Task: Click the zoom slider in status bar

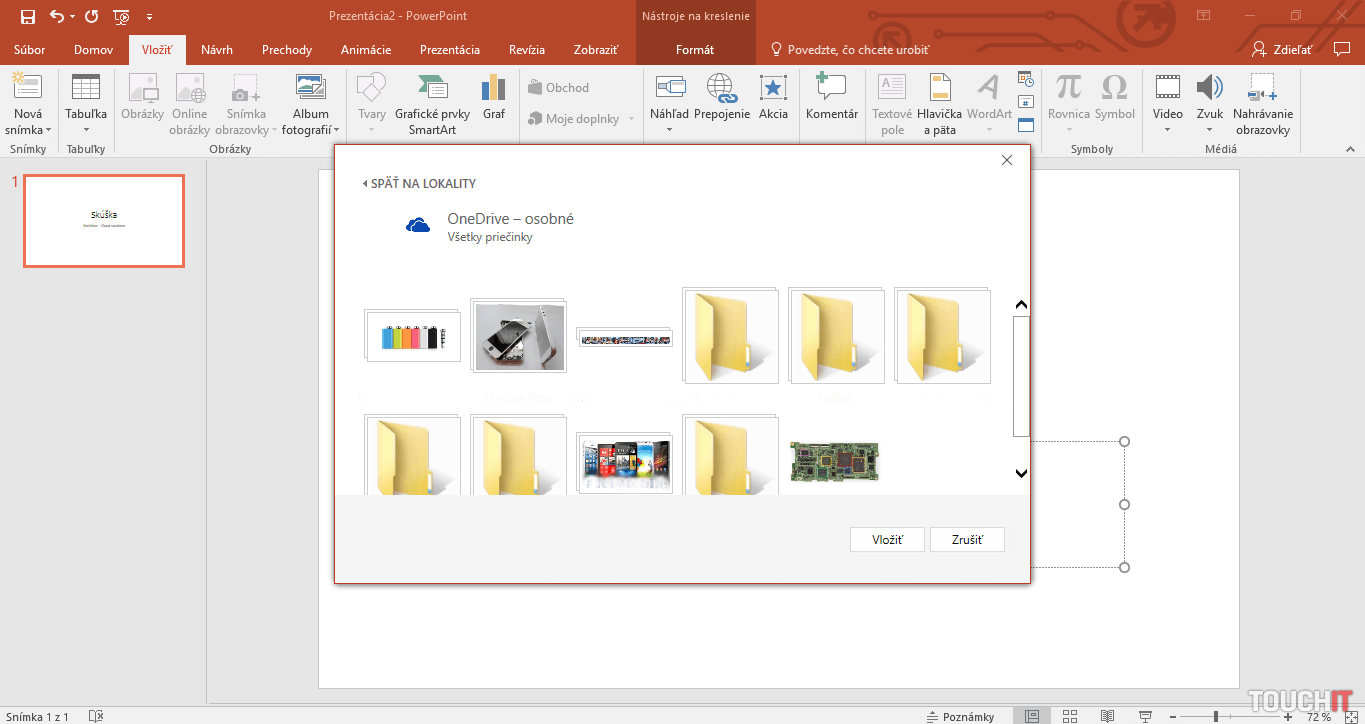Action: 1215,716
